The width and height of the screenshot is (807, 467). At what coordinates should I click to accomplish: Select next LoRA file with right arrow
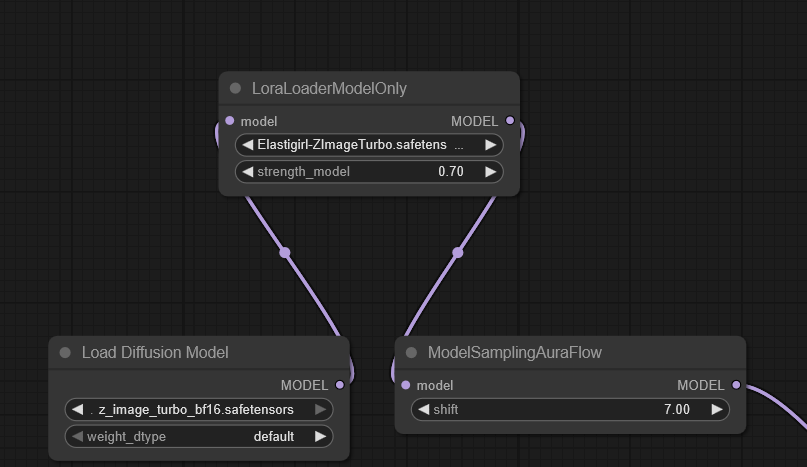[490, 145]
